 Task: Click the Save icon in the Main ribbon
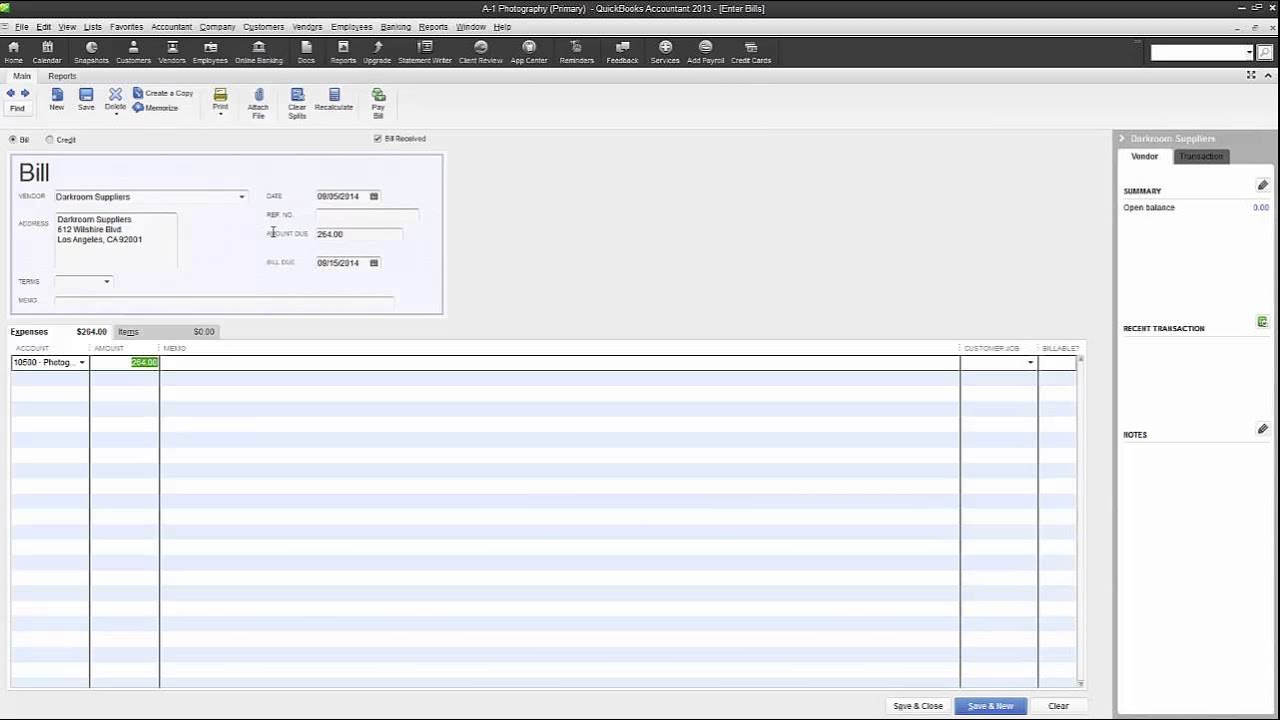point(86,100)
